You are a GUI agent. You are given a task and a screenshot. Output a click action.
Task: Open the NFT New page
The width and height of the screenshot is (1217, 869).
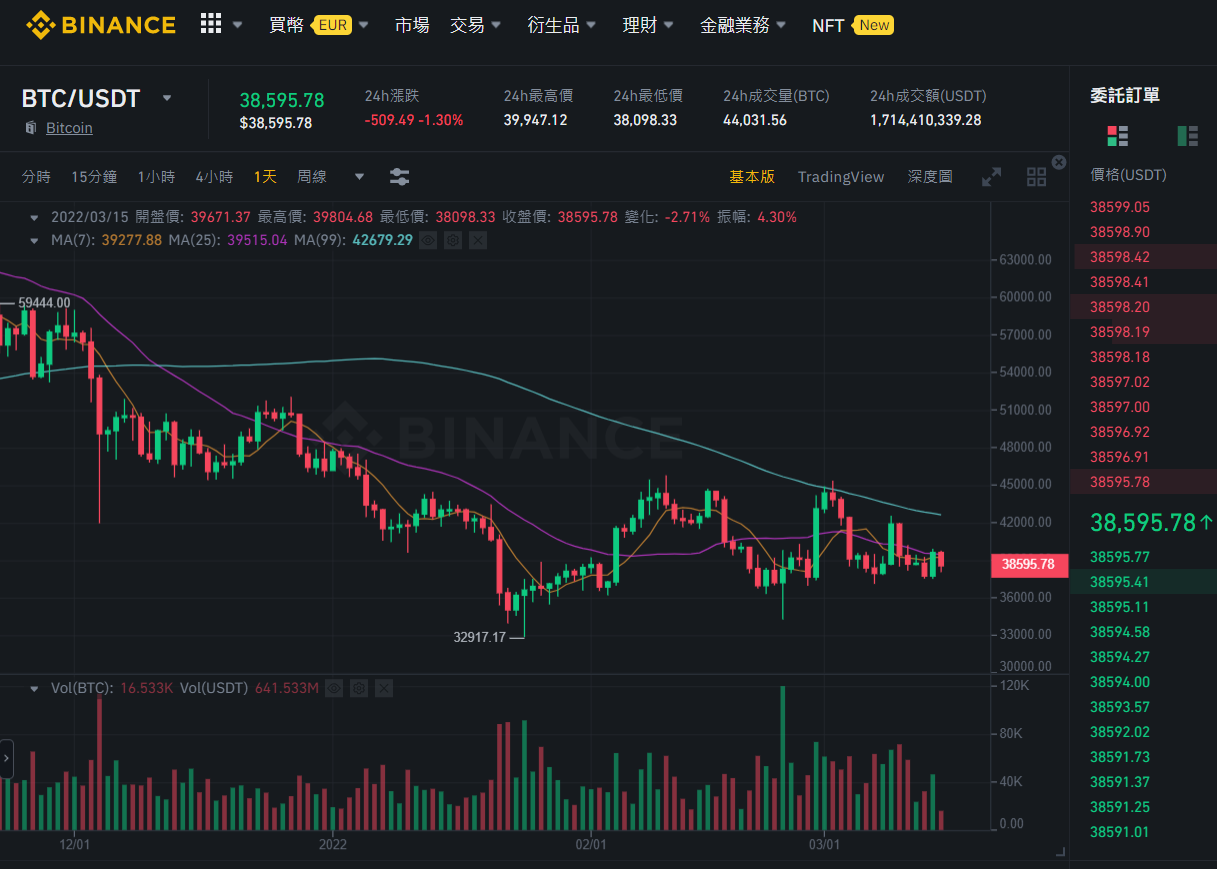(x=852, y=25)
